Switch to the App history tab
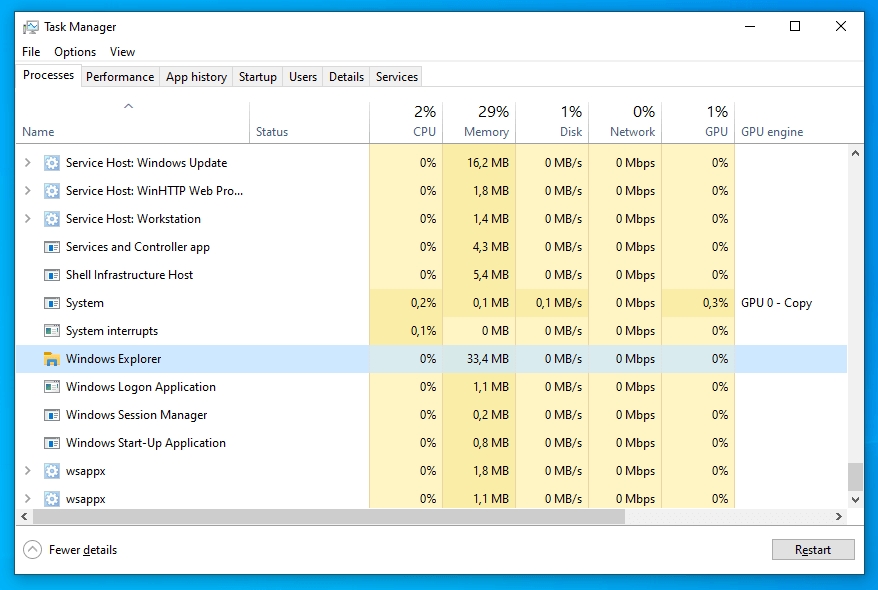Viewport: 878px width, 590px height. 197,77
